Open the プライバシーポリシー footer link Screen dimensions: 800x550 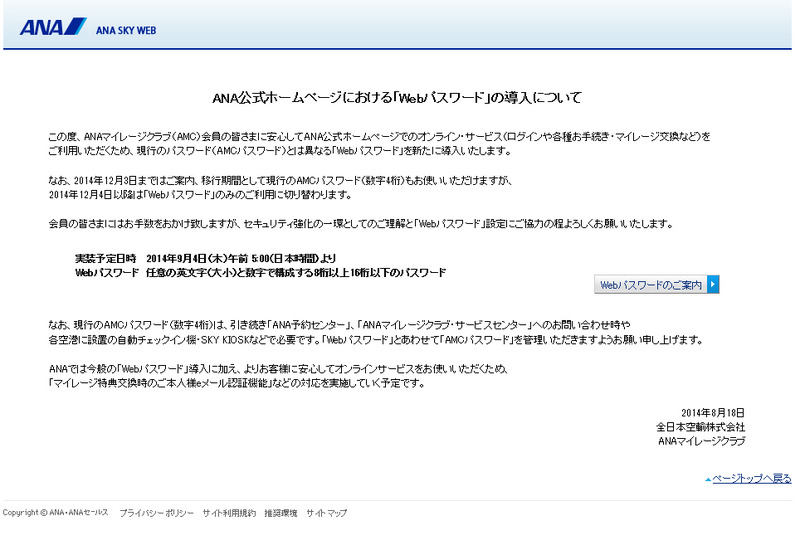156,513
